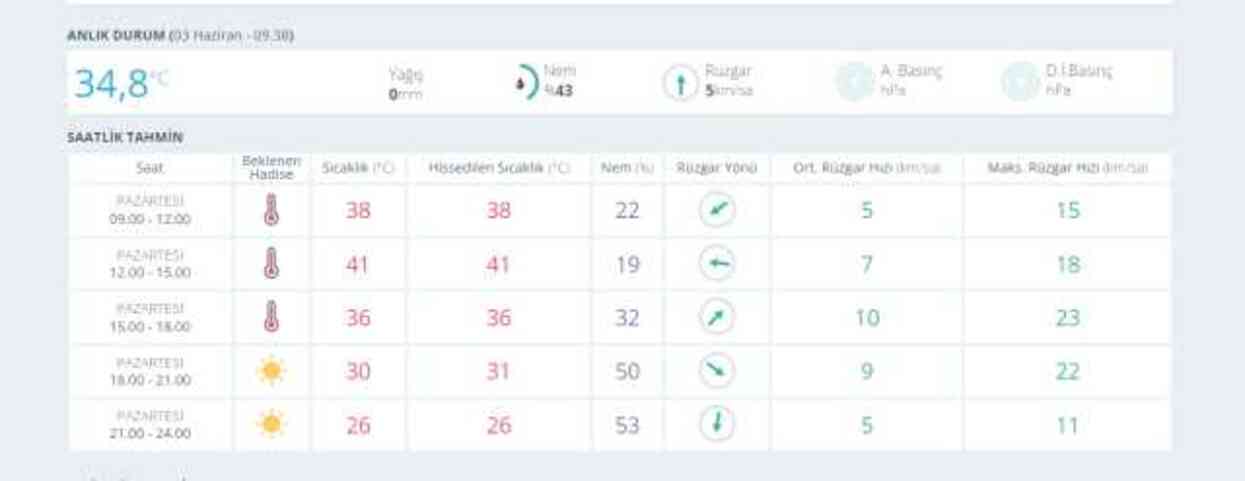The image size is (1245, 481).
Task: Click the Hissedilen Sıcaklık column header
Action: 499,168
